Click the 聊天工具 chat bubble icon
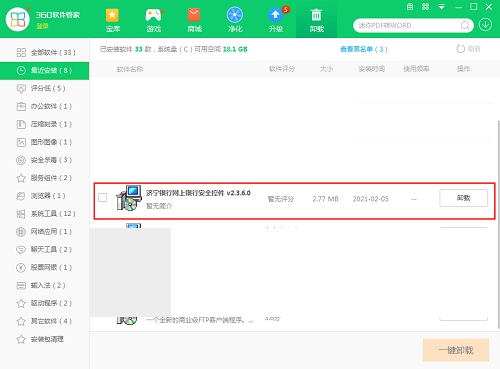The image size is (500, 369). coord(21,250)
